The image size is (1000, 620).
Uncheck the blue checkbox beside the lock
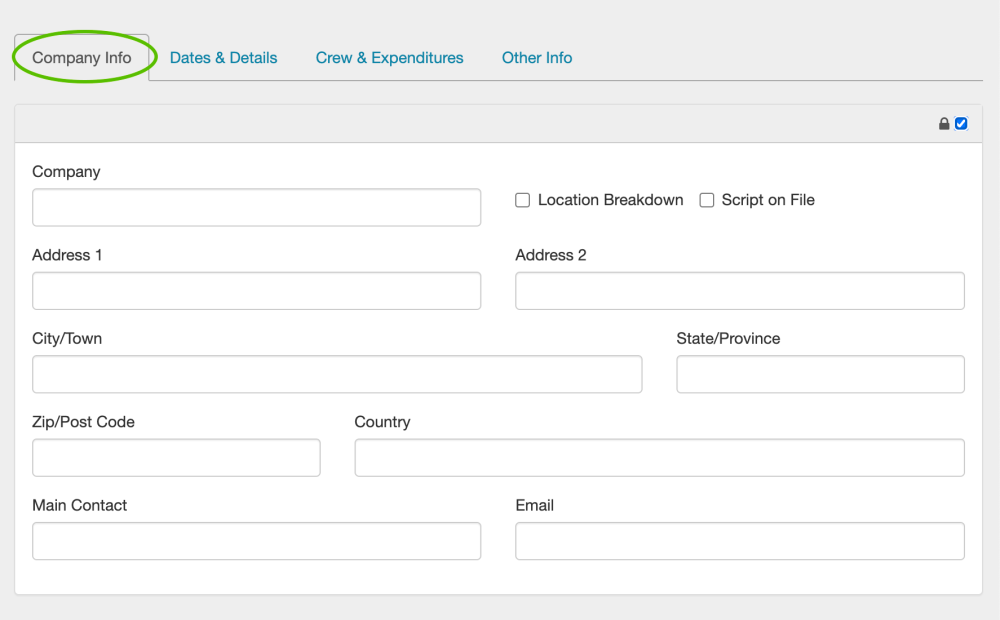click(961, 124)
